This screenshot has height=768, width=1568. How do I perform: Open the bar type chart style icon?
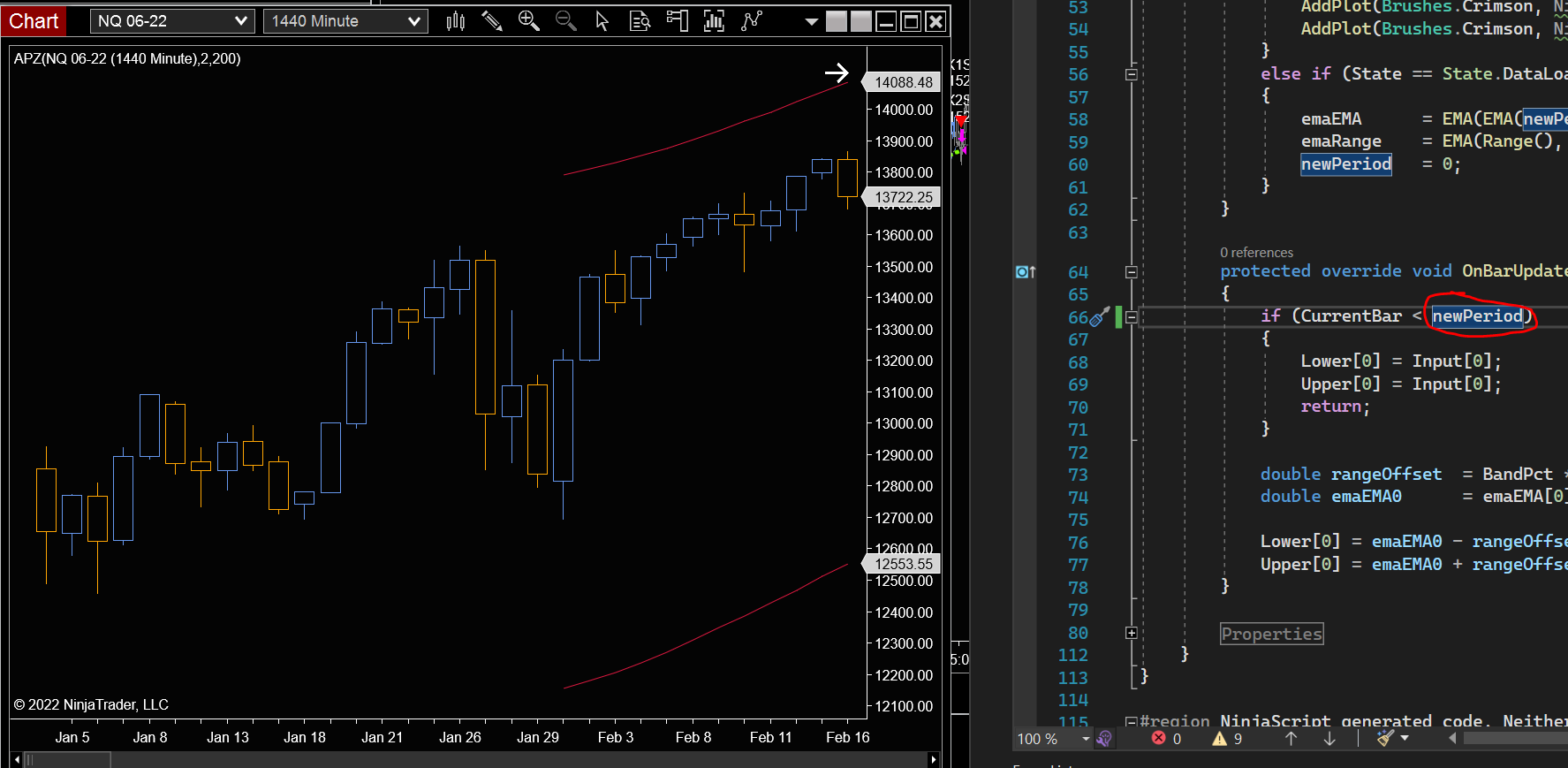click(x=456, y=21)
